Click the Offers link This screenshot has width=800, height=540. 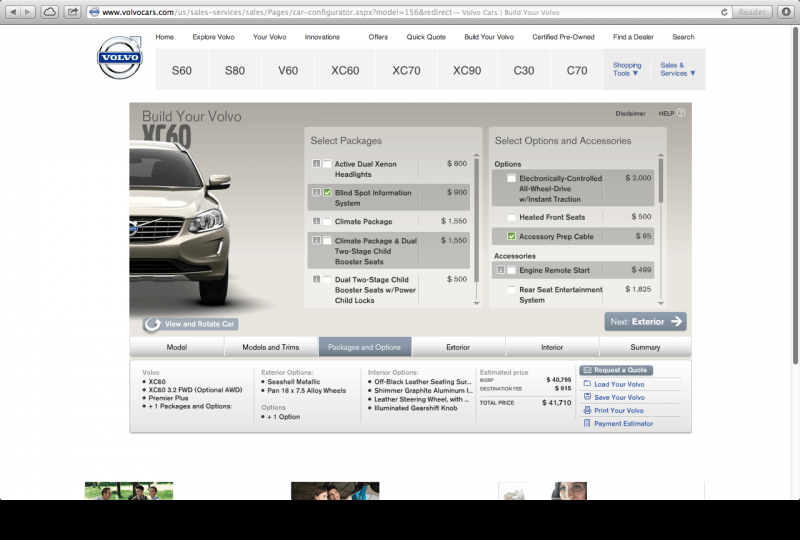pos(378,37)
